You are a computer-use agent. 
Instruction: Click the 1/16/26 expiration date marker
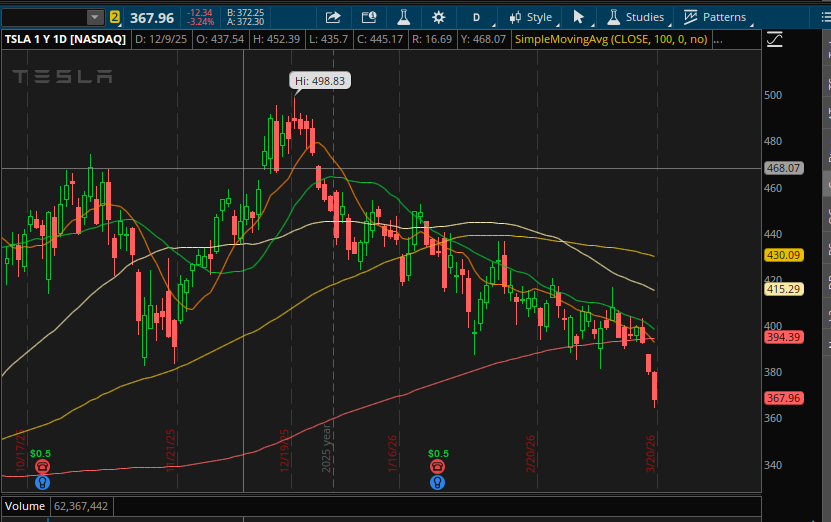pyautogui.click(x=393, y=453)
